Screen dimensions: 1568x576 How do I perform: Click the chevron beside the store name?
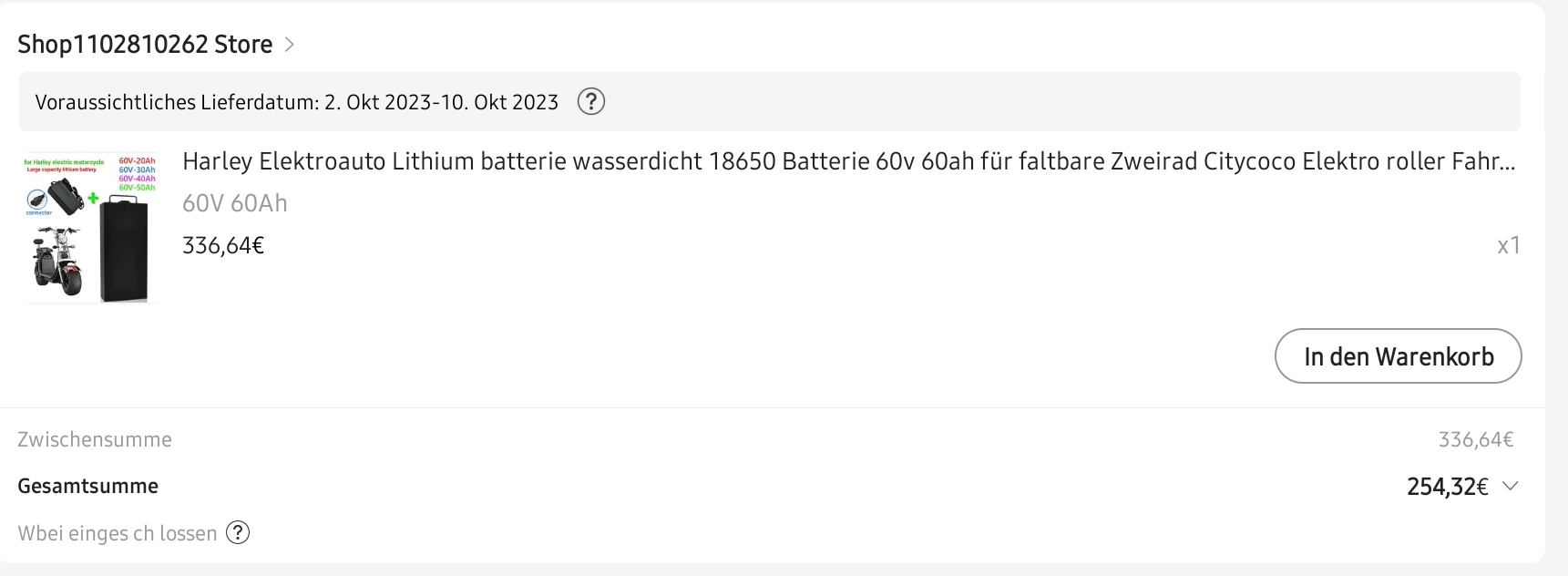click(x=289, y=45)
